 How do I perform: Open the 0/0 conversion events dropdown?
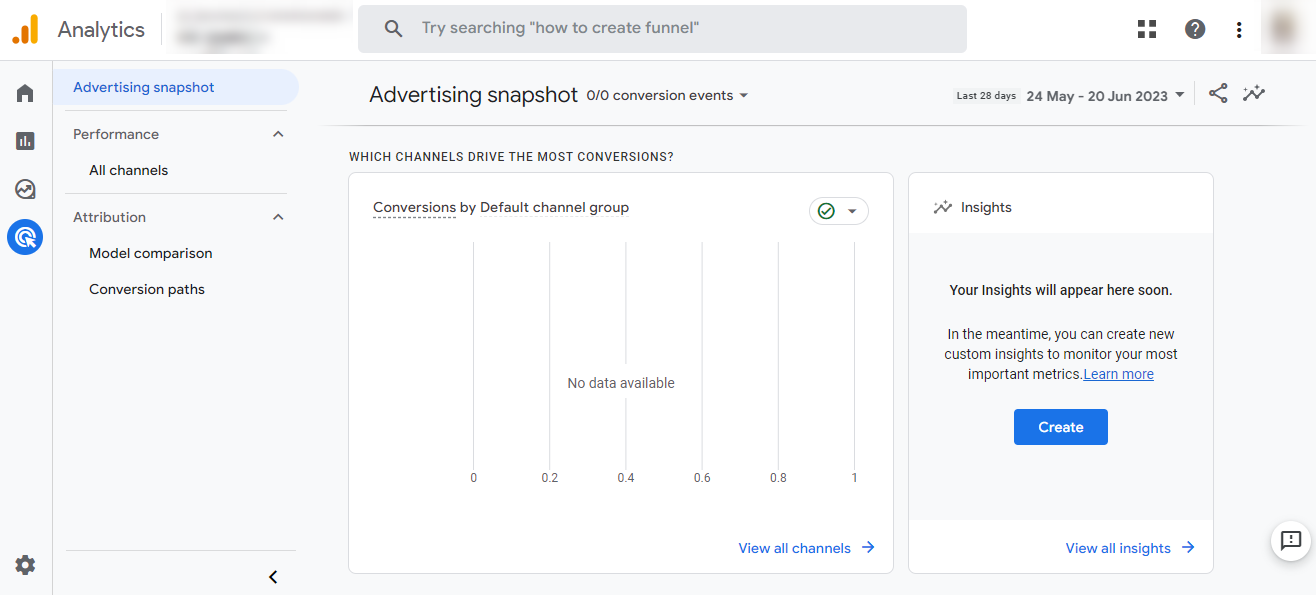[x=667, y=96]
